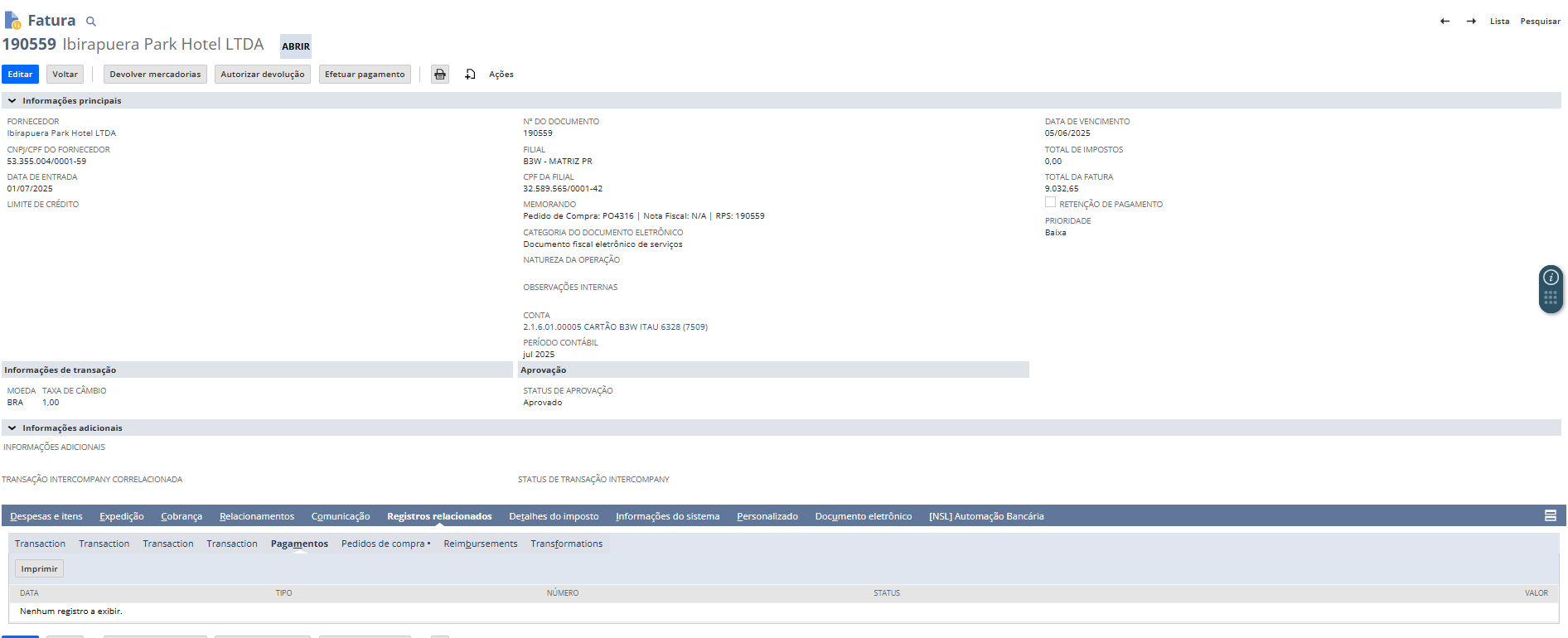Check the Retenção de pagamento checkbox
The height and width of the screenshot is (638, 1568).
pyautogui.click(x=1050, y=202)
